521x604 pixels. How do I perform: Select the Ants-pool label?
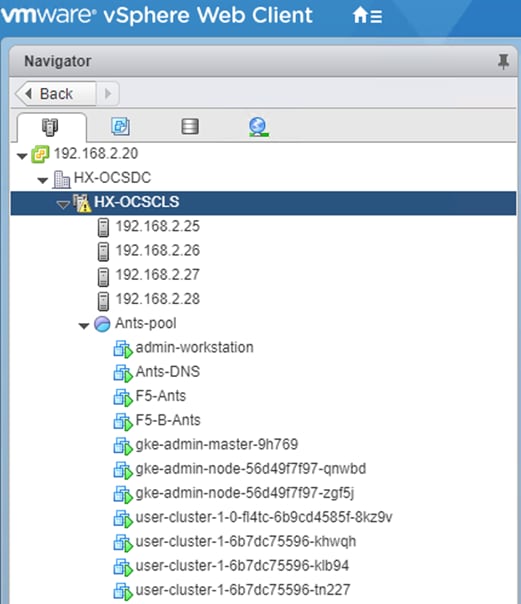(146, 324)
